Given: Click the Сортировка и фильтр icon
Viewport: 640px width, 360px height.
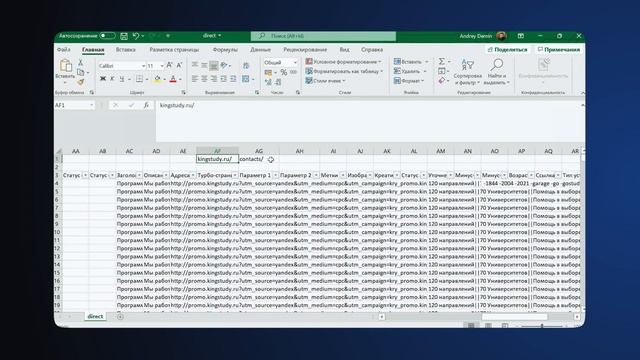Looking at the screenshot, I should pyautogui.click(x=468, y=72).
